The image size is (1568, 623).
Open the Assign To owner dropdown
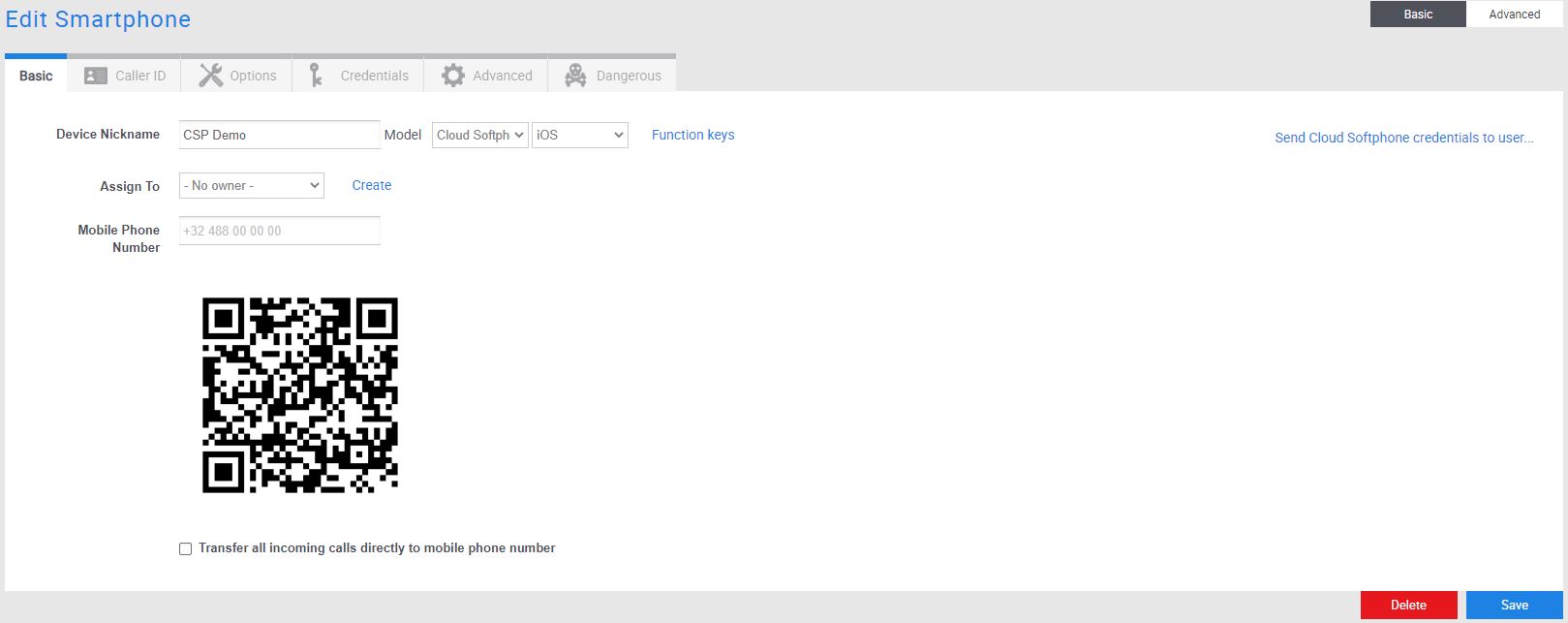pos(251,186)
